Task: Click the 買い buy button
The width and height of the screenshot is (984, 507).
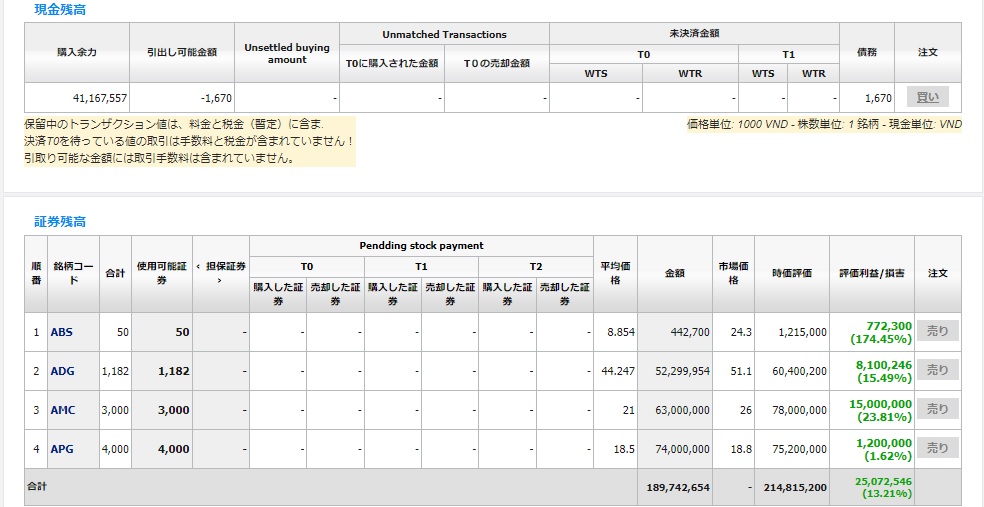Action: (927, 97)
